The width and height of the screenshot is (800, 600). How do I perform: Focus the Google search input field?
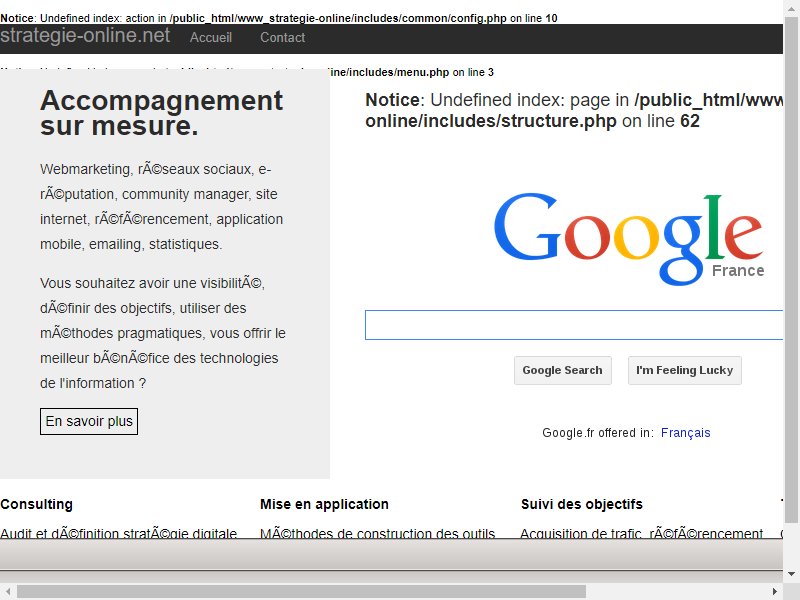(574, 324)
